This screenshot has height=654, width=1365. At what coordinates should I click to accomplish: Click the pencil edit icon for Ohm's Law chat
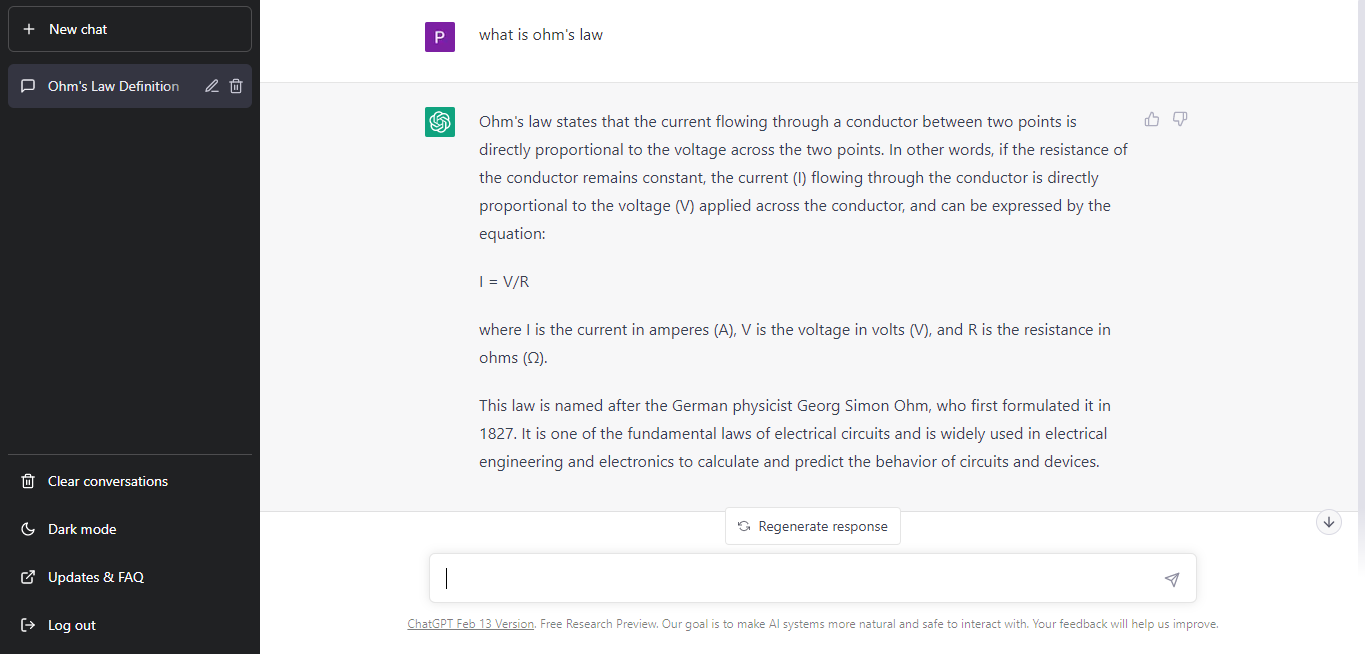click(x=212, y=86)
